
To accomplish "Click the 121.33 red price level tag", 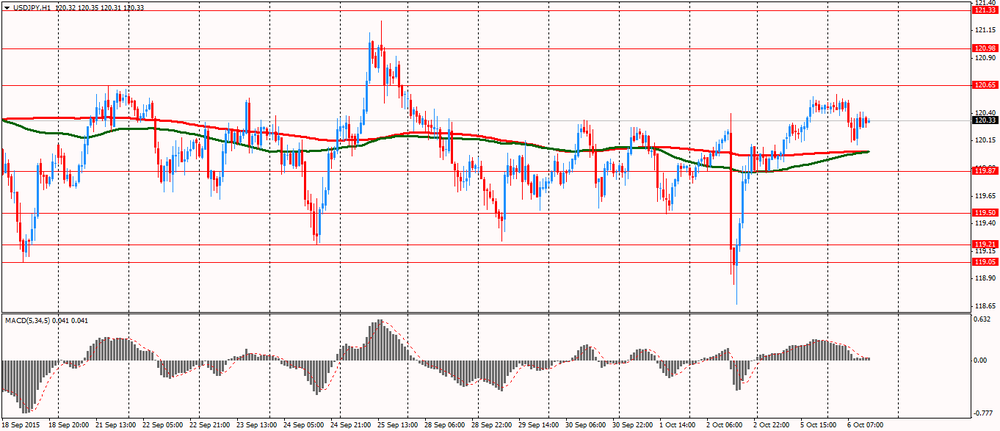I will click(x=985, y=10).
